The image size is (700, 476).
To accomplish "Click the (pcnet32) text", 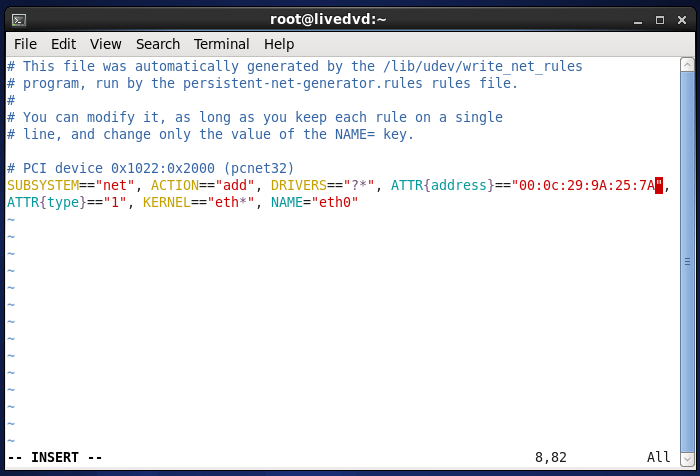I will coord(259,168).
